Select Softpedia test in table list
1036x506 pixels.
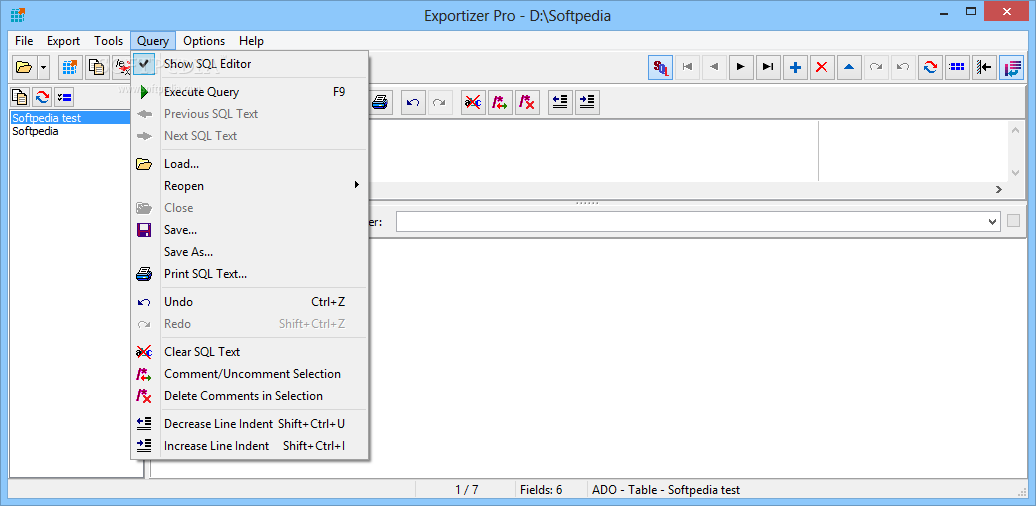71,118
